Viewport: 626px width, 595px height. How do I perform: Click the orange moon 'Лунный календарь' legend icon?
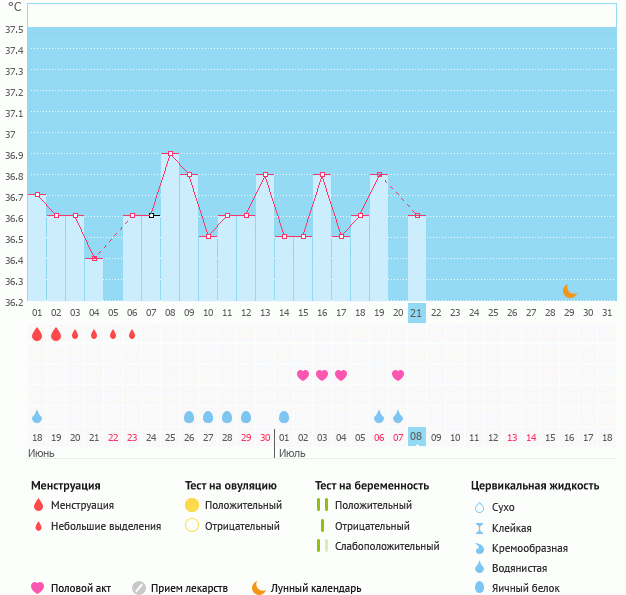click(259, 588)
